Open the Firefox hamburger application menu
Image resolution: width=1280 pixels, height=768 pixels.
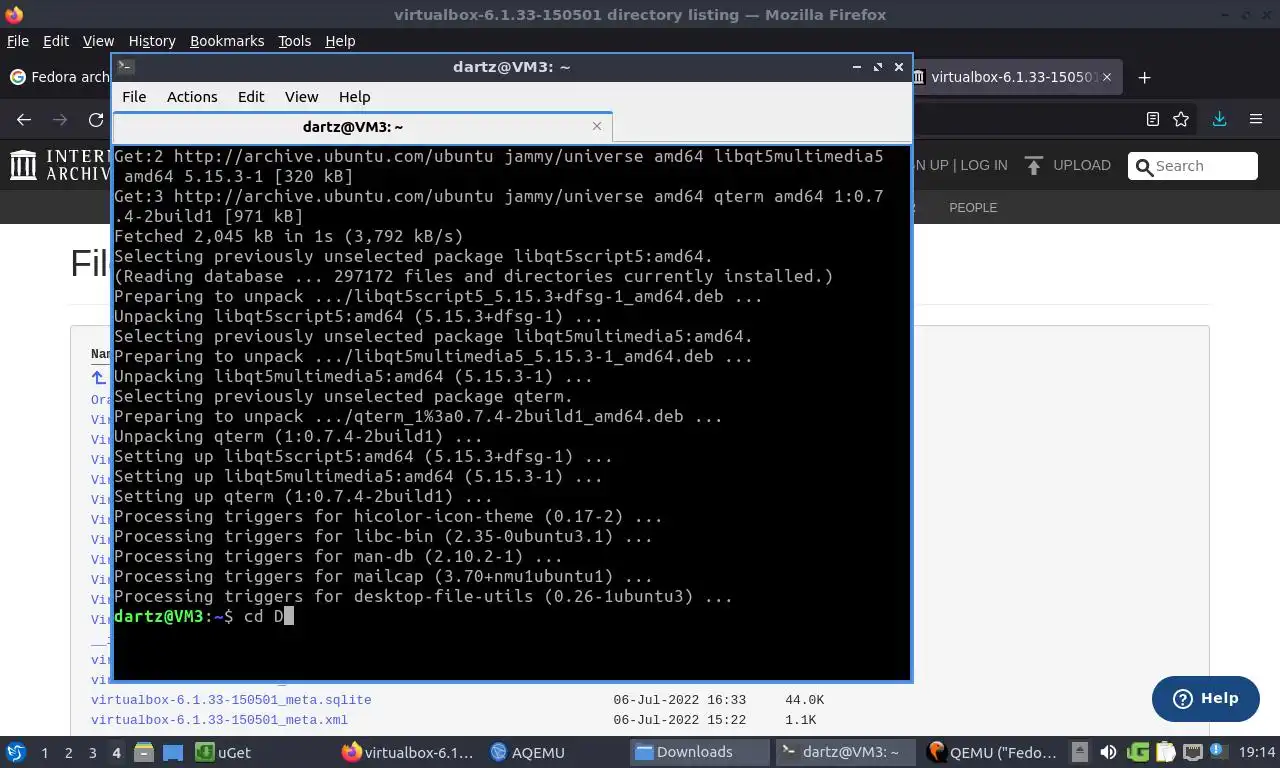[1256, 119]
